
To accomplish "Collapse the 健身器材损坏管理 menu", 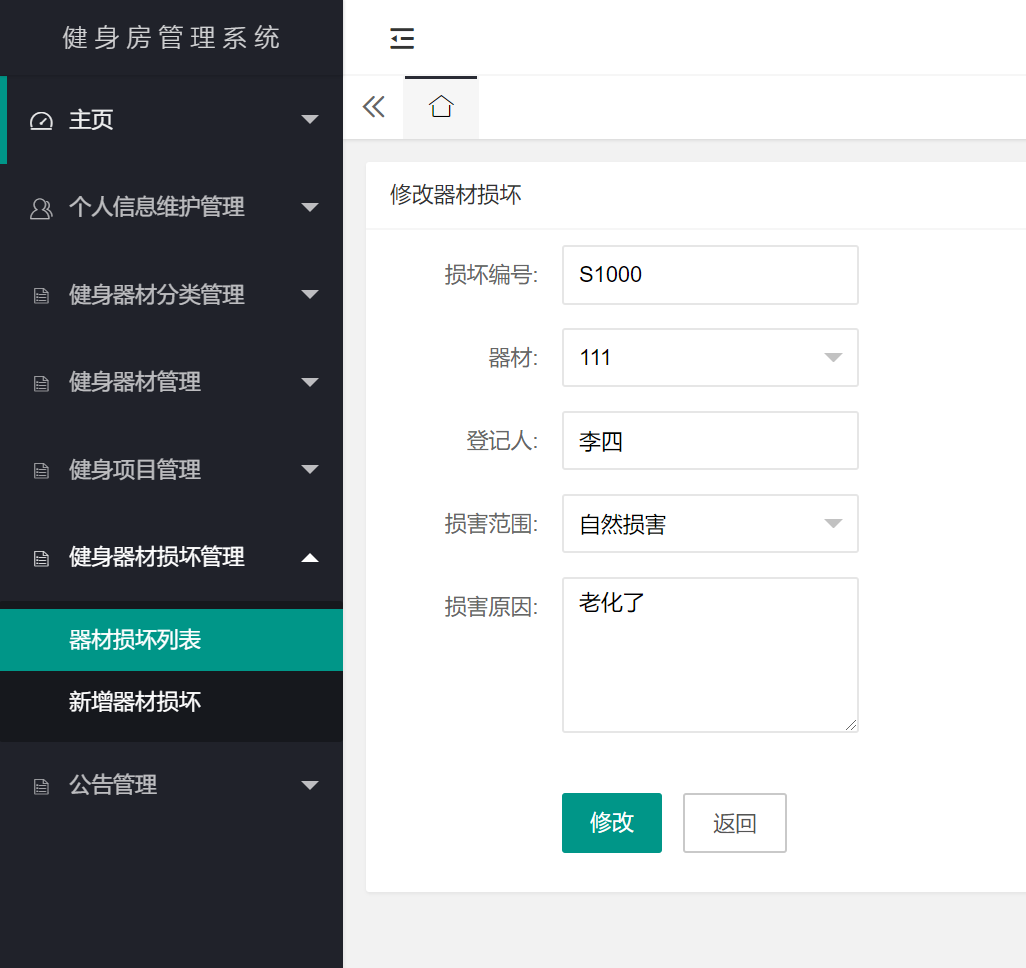I will [310, 557].
